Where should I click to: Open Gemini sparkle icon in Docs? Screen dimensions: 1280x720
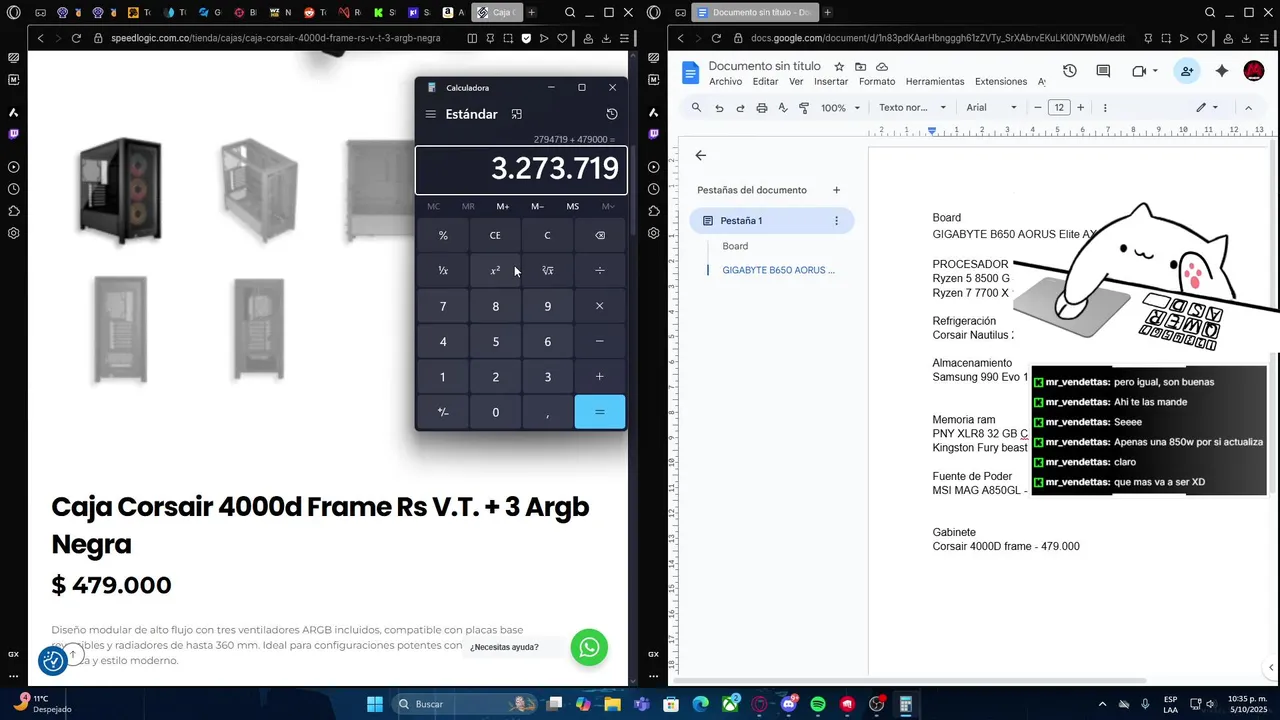point(1221,71)
